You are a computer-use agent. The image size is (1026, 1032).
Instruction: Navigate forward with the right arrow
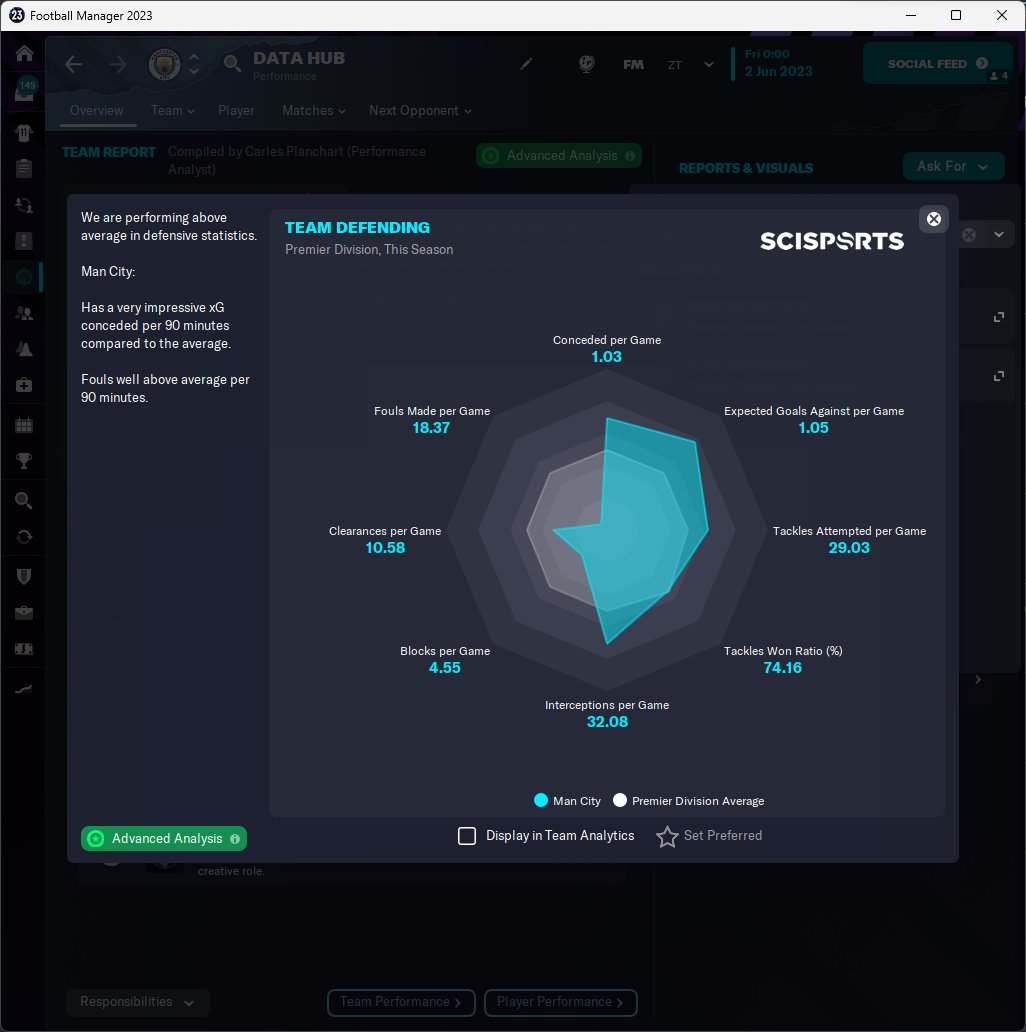coord(118,64)
